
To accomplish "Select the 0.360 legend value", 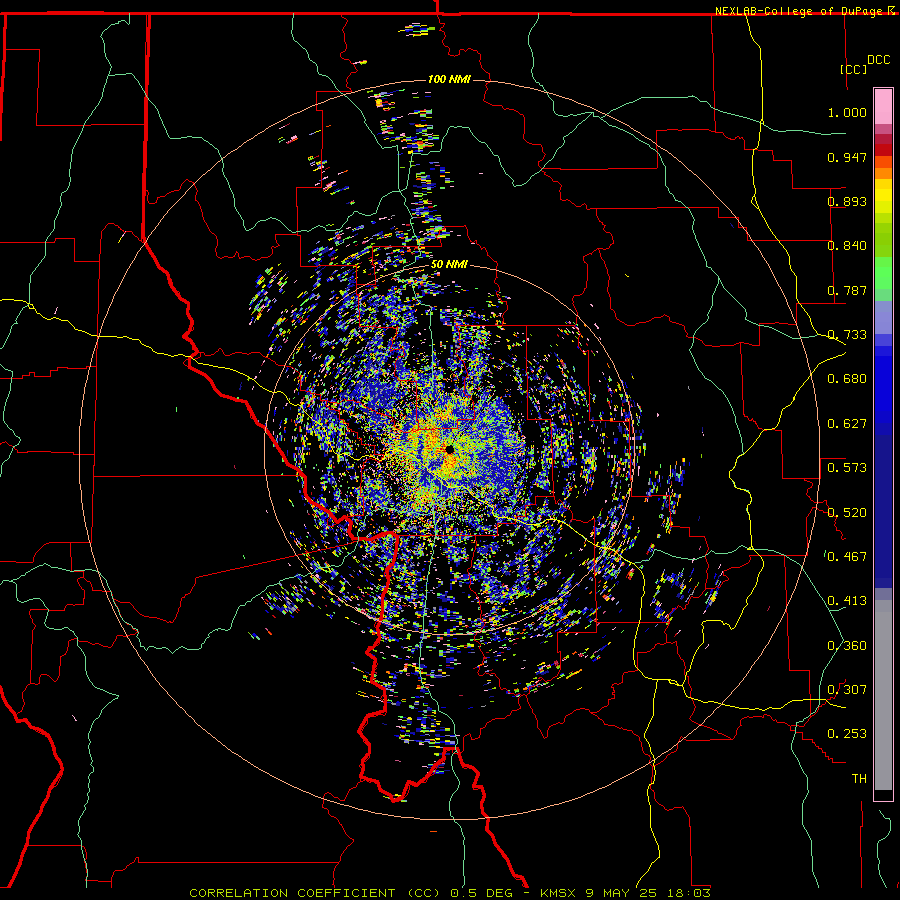I will 847,646.
